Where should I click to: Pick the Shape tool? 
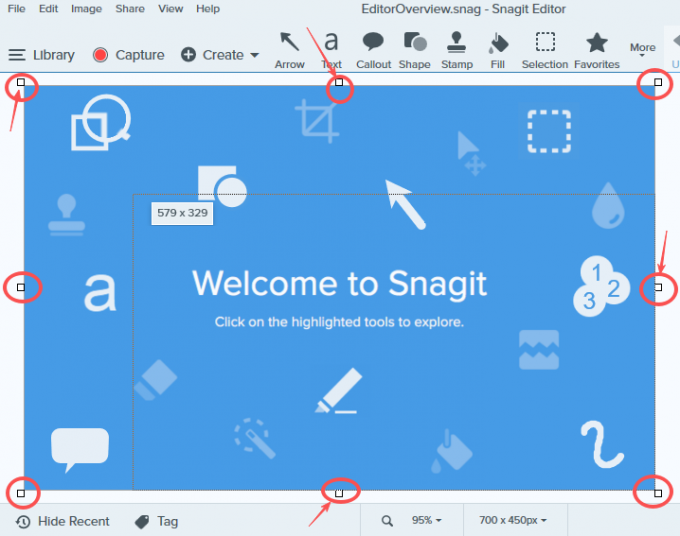tap(415, 49)
